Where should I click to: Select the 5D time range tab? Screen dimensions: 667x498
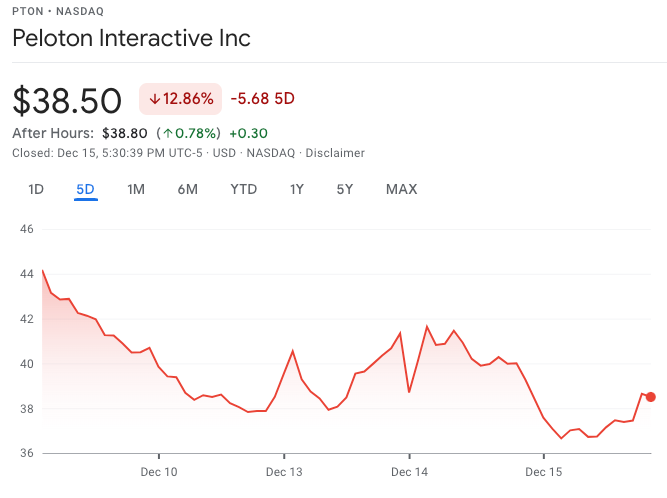(86, 189)
